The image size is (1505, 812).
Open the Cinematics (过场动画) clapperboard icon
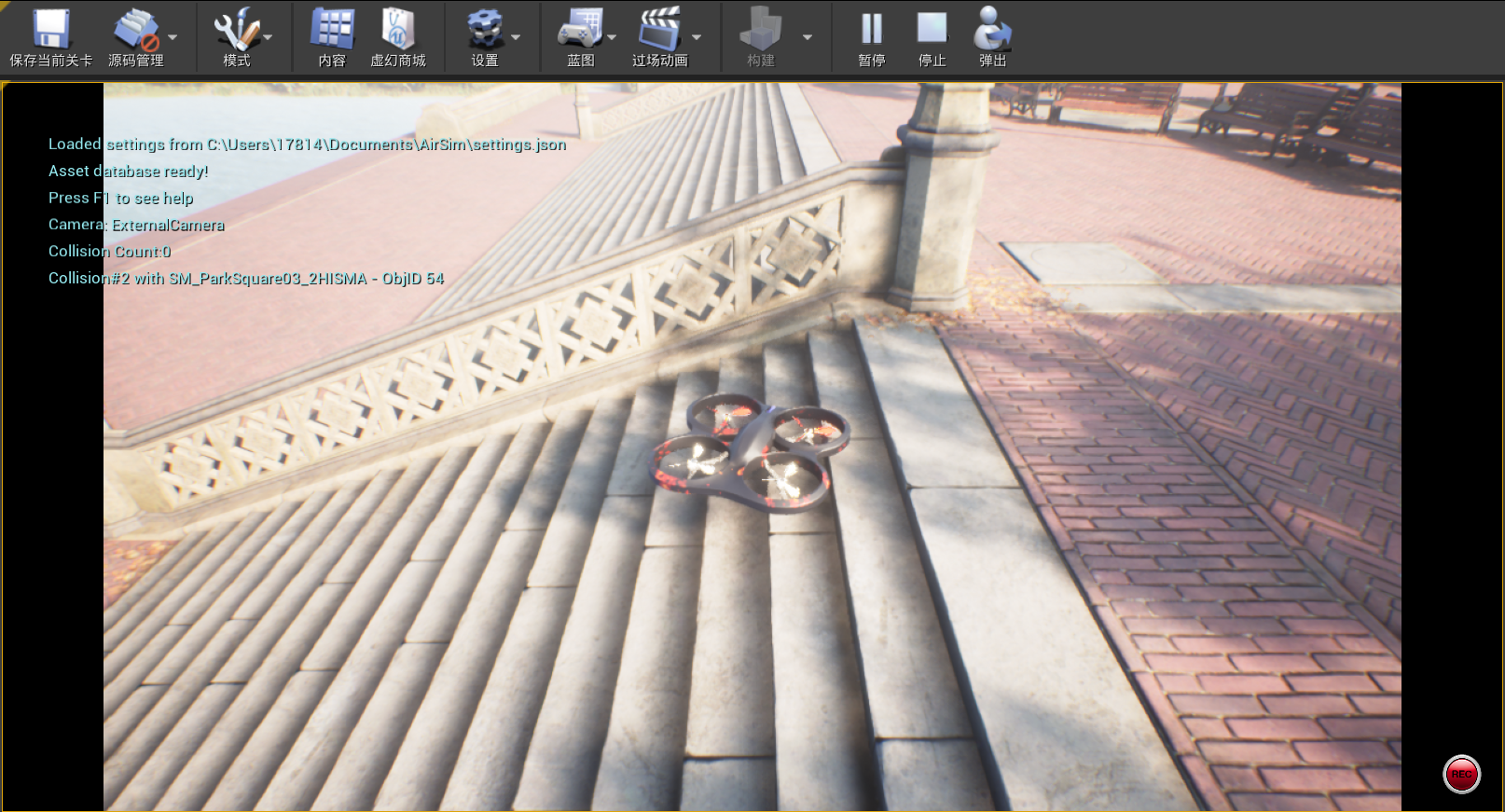[660, 30]
